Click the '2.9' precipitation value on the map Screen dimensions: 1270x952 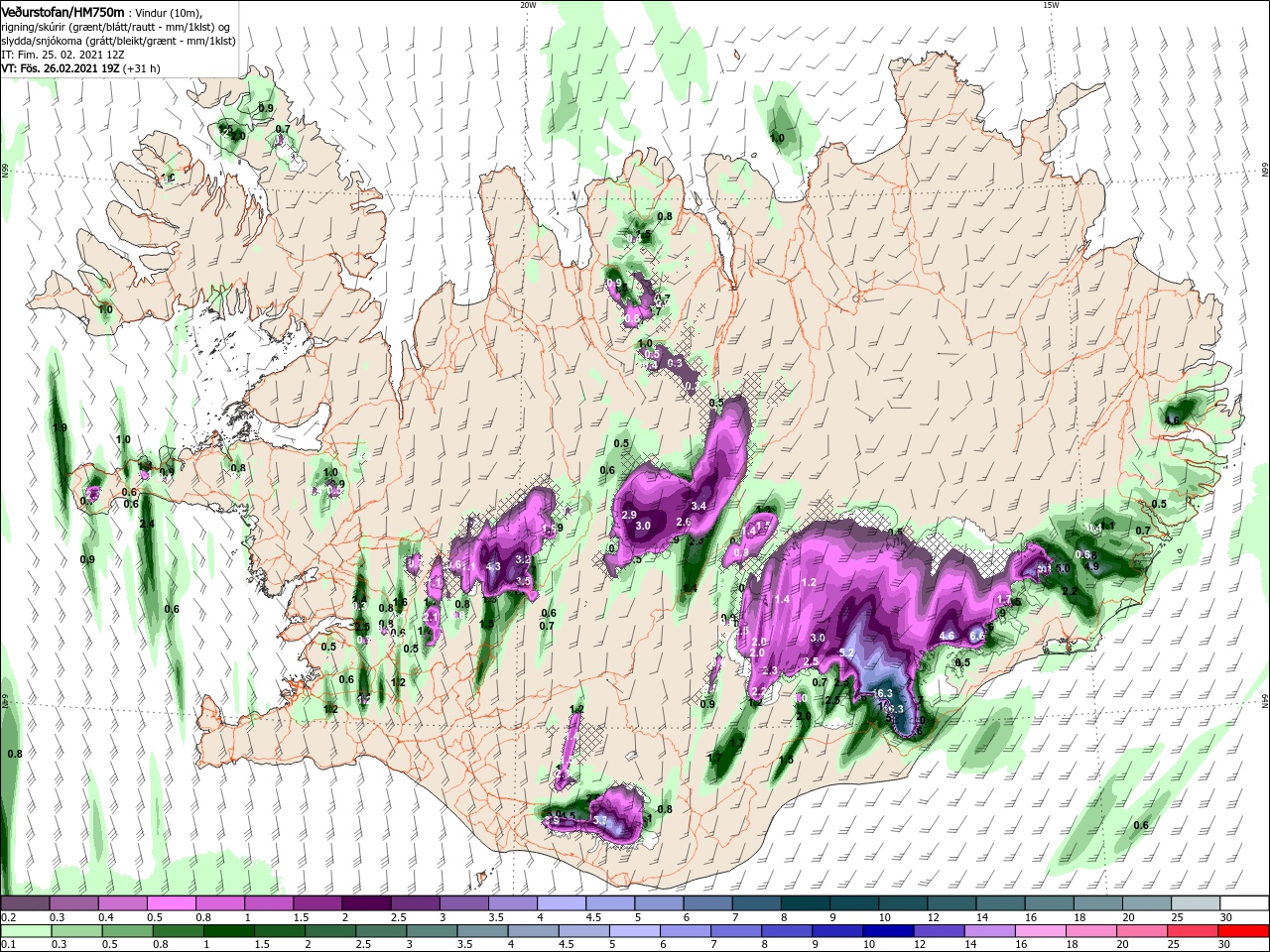tap(629, 515)
